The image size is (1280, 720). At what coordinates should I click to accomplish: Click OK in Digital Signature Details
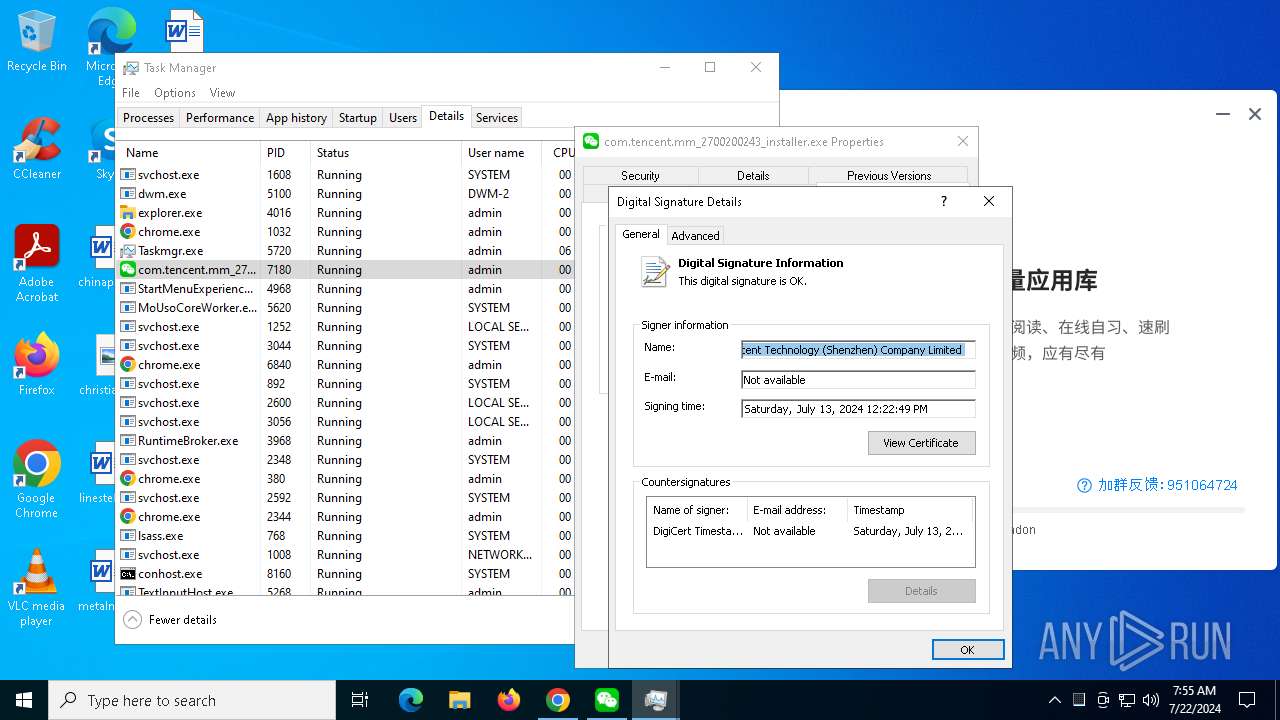tap(967, 650)
